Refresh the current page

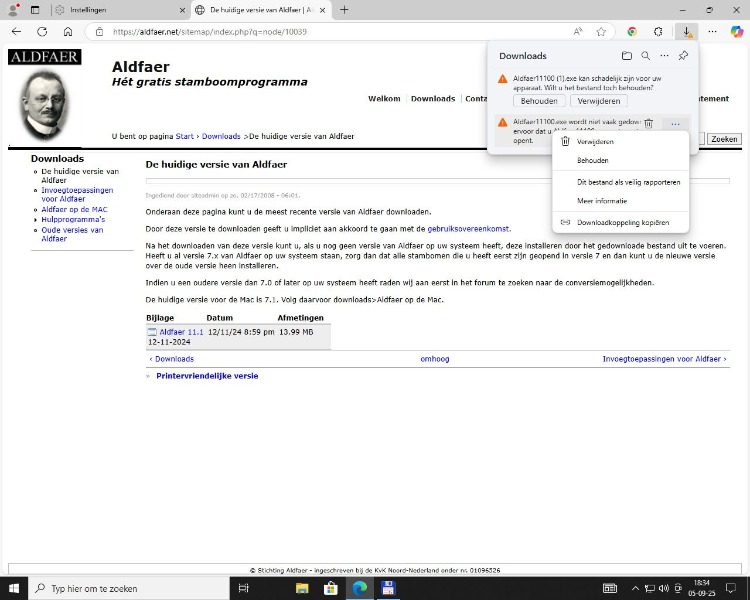[x=42, y=31]
